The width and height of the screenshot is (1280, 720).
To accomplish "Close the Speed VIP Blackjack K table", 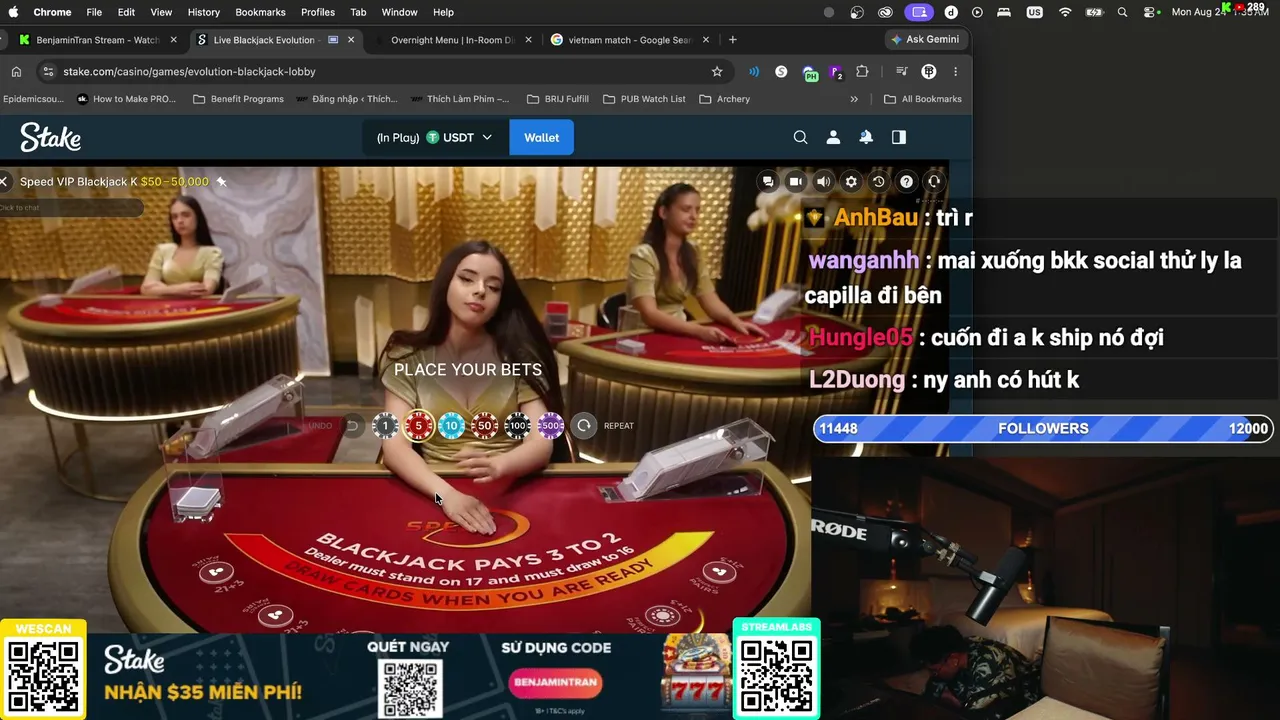I will click(4, 182).
